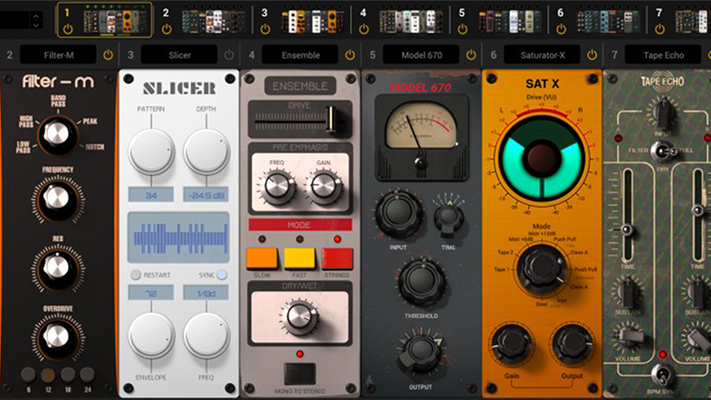This screenshot has width=711, height=400.
Task: Click the Slicer pattern value 34
Action: tap(151, 195)
